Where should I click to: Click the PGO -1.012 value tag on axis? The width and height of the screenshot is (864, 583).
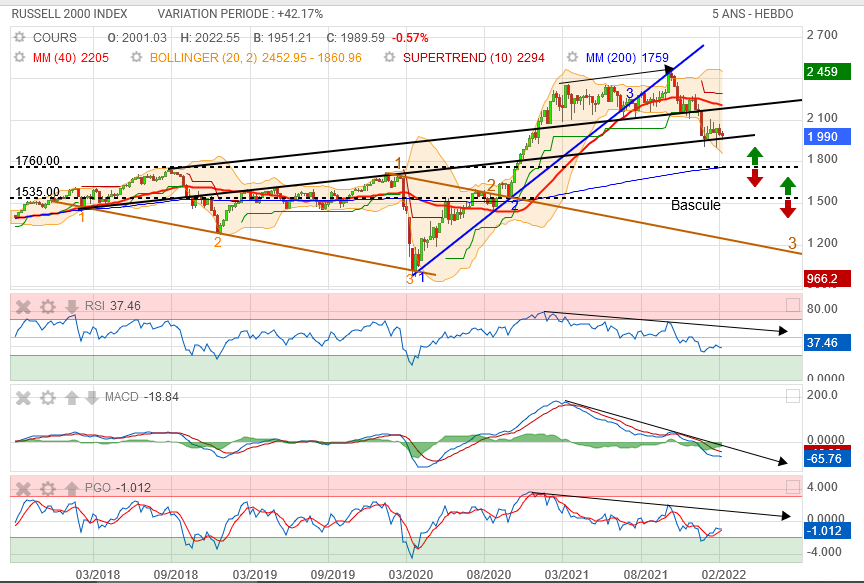pyautogui.click(x=827, y=531)
